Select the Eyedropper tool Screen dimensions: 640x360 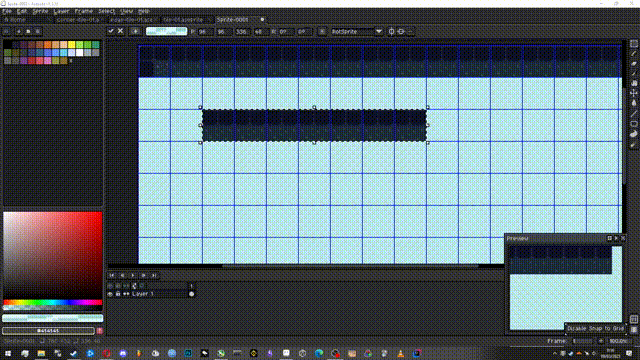pyautogui.click(x=633, y=73)
